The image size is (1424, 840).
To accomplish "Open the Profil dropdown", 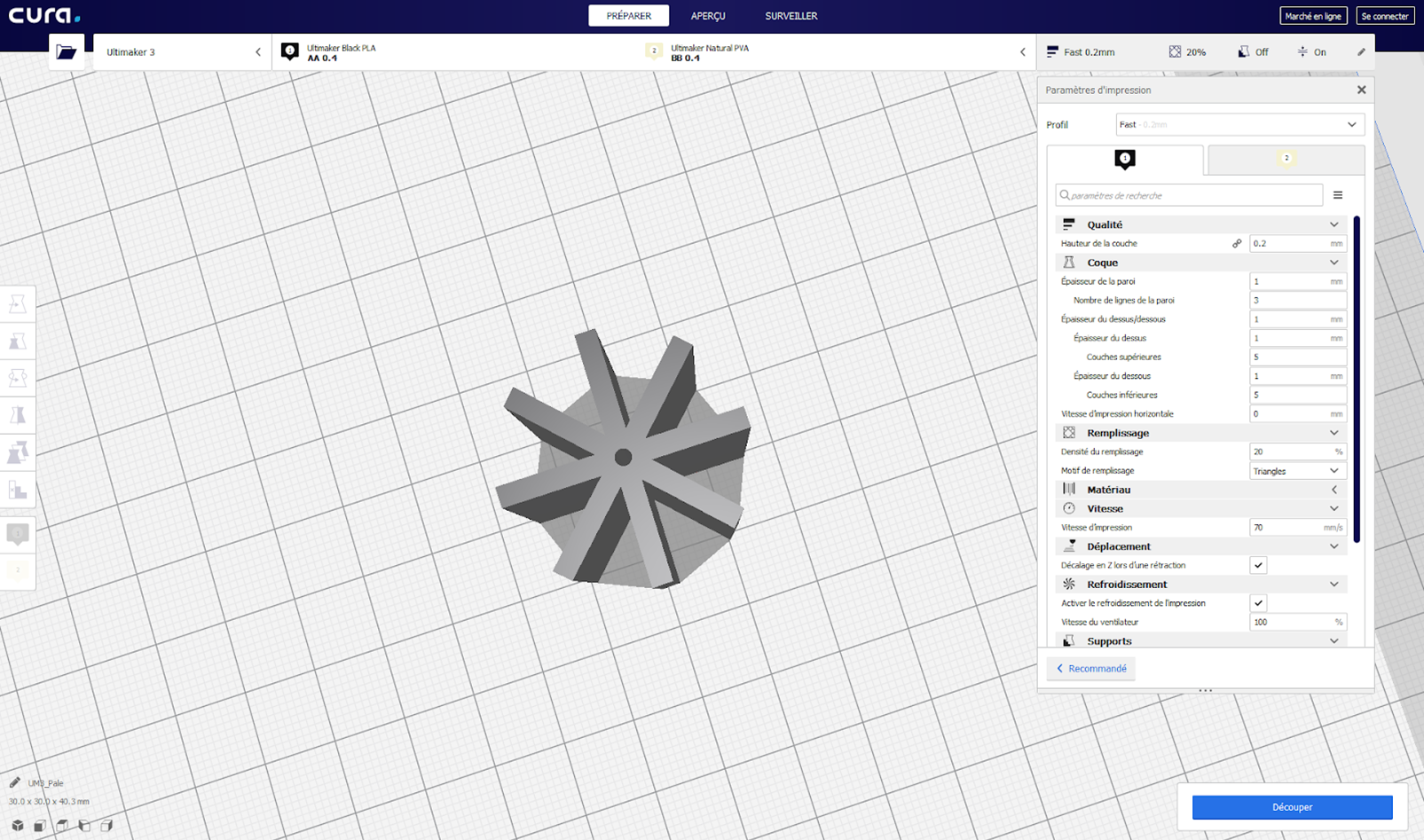I will pos(1239,125).
